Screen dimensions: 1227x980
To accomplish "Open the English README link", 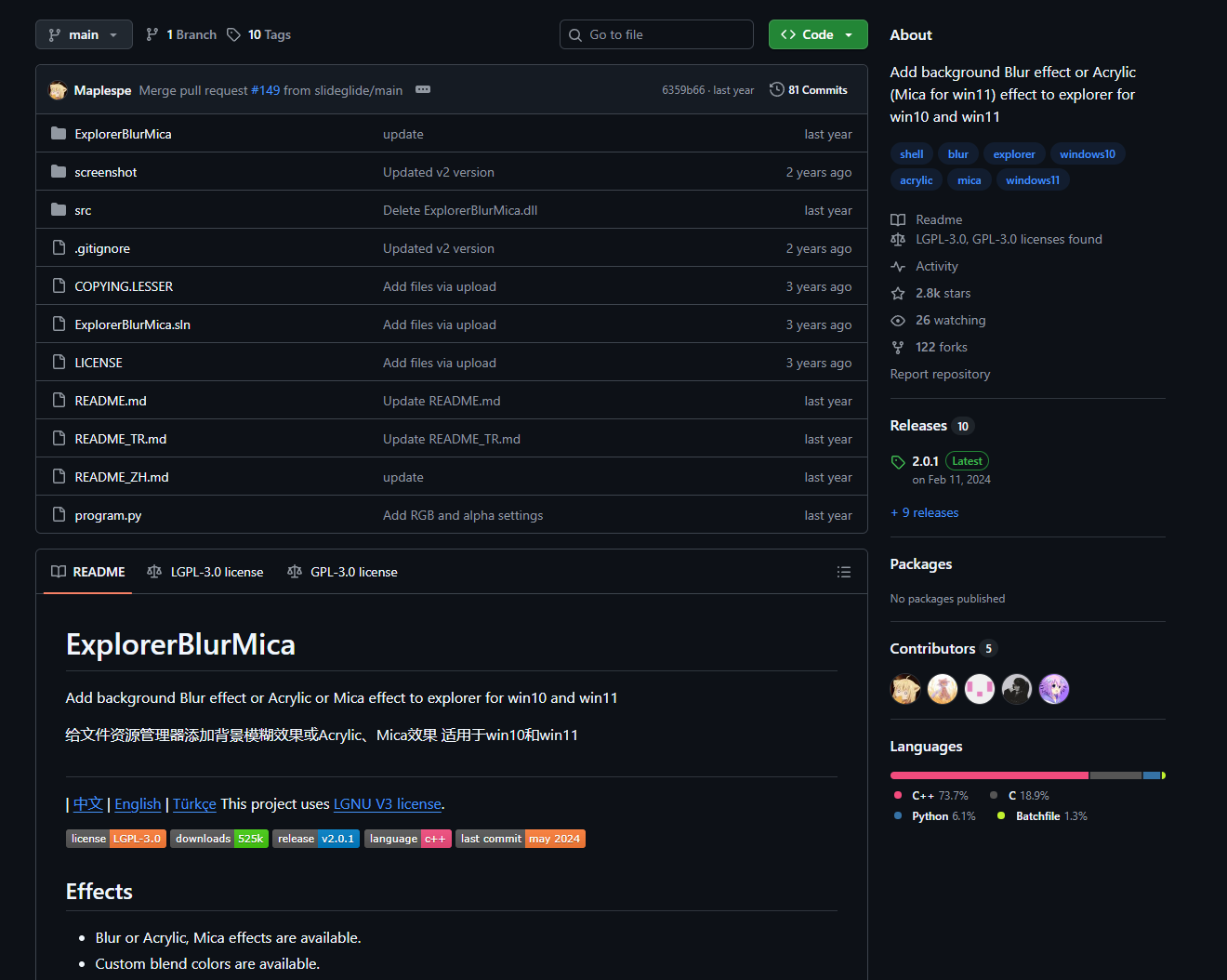I will [x=138, y=803].
